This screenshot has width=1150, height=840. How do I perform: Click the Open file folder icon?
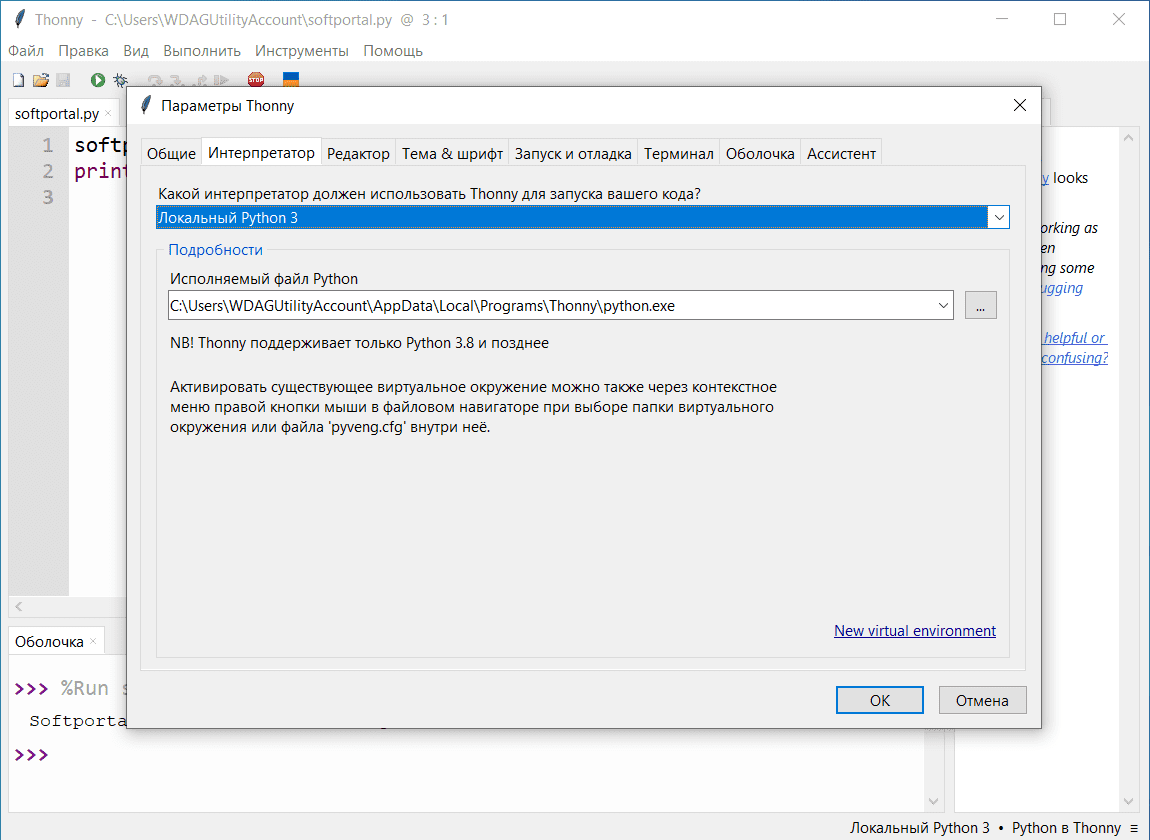click(x=40, y=80)
